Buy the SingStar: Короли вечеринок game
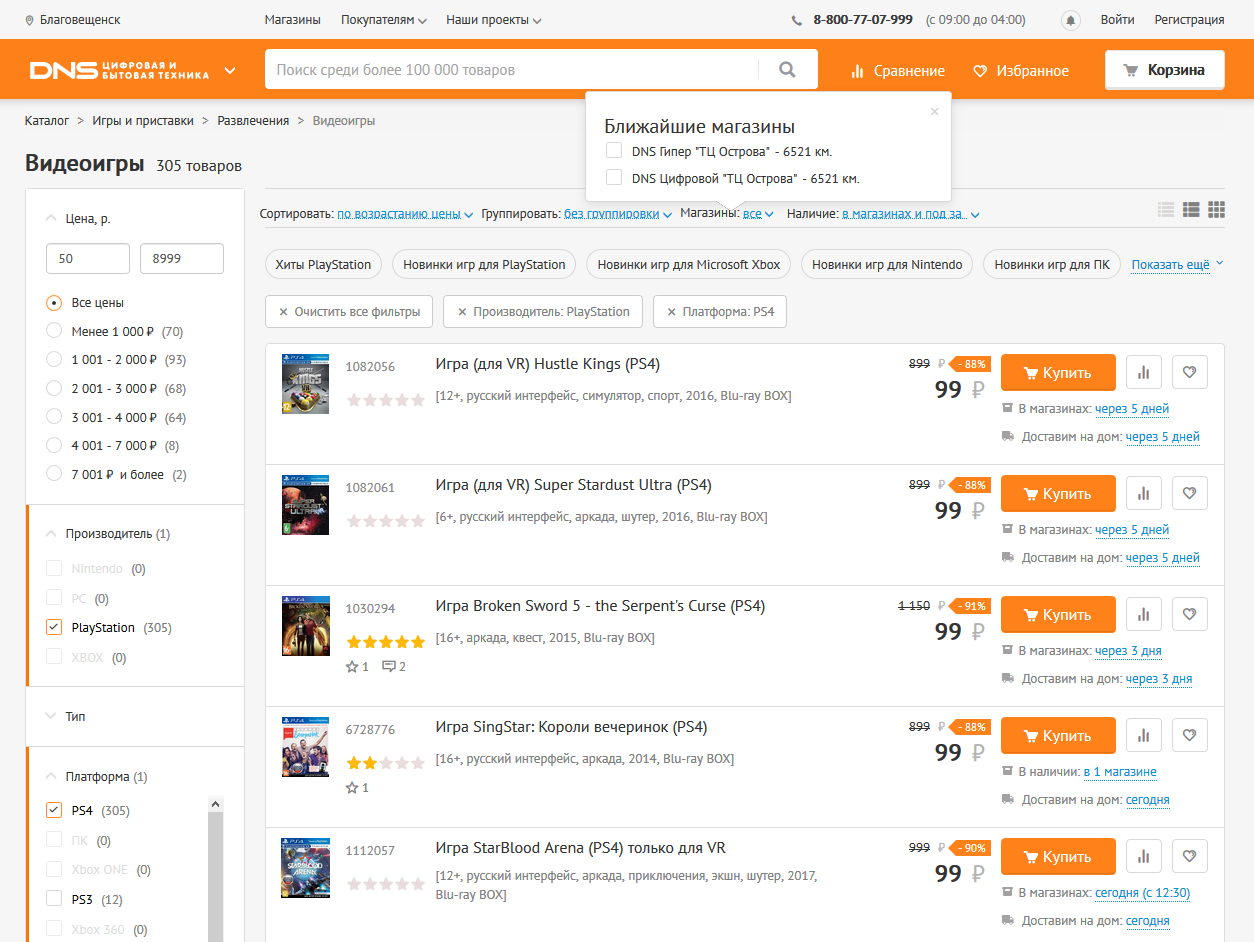This screenshot has width=1254, height=942. click(x=1057, y=736)
